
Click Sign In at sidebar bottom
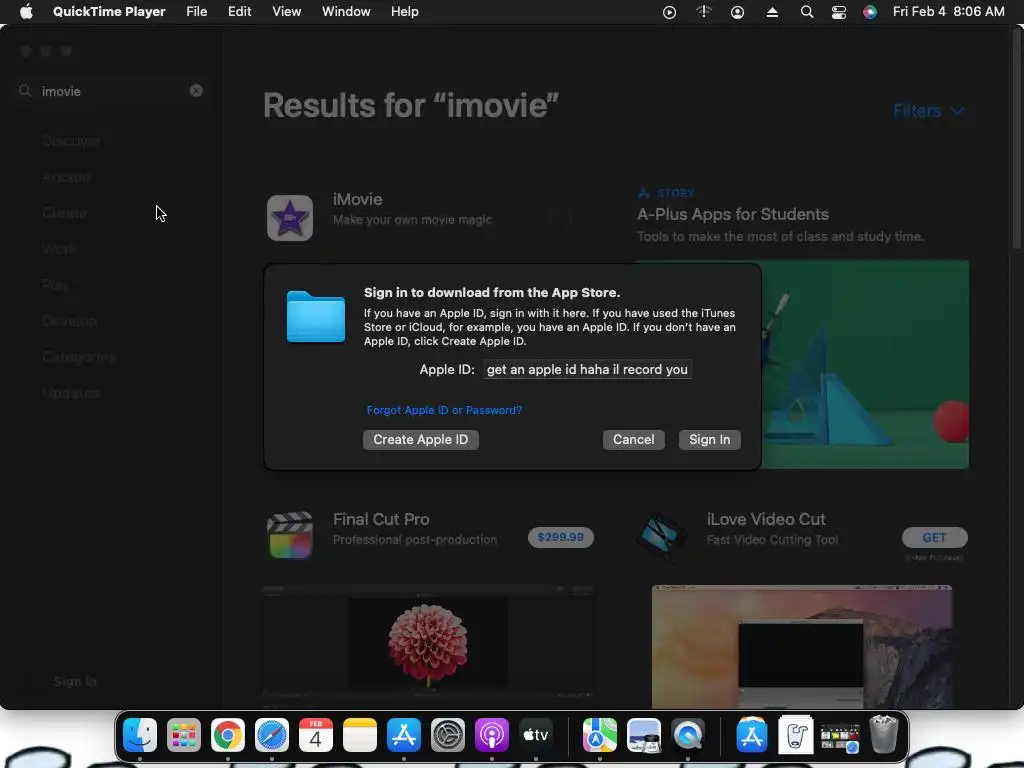point(75,681)
